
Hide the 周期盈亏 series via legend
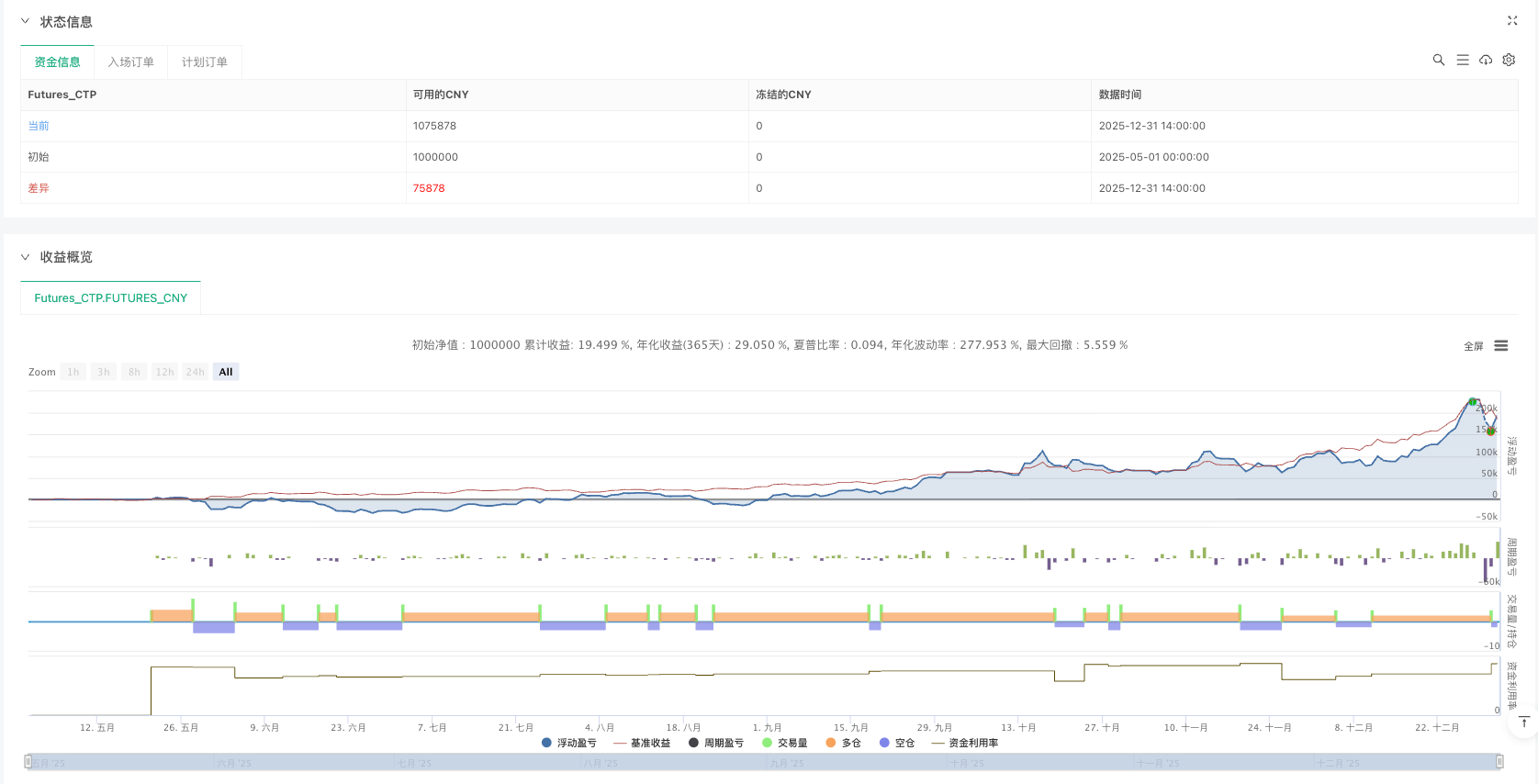tap(715, 743)
